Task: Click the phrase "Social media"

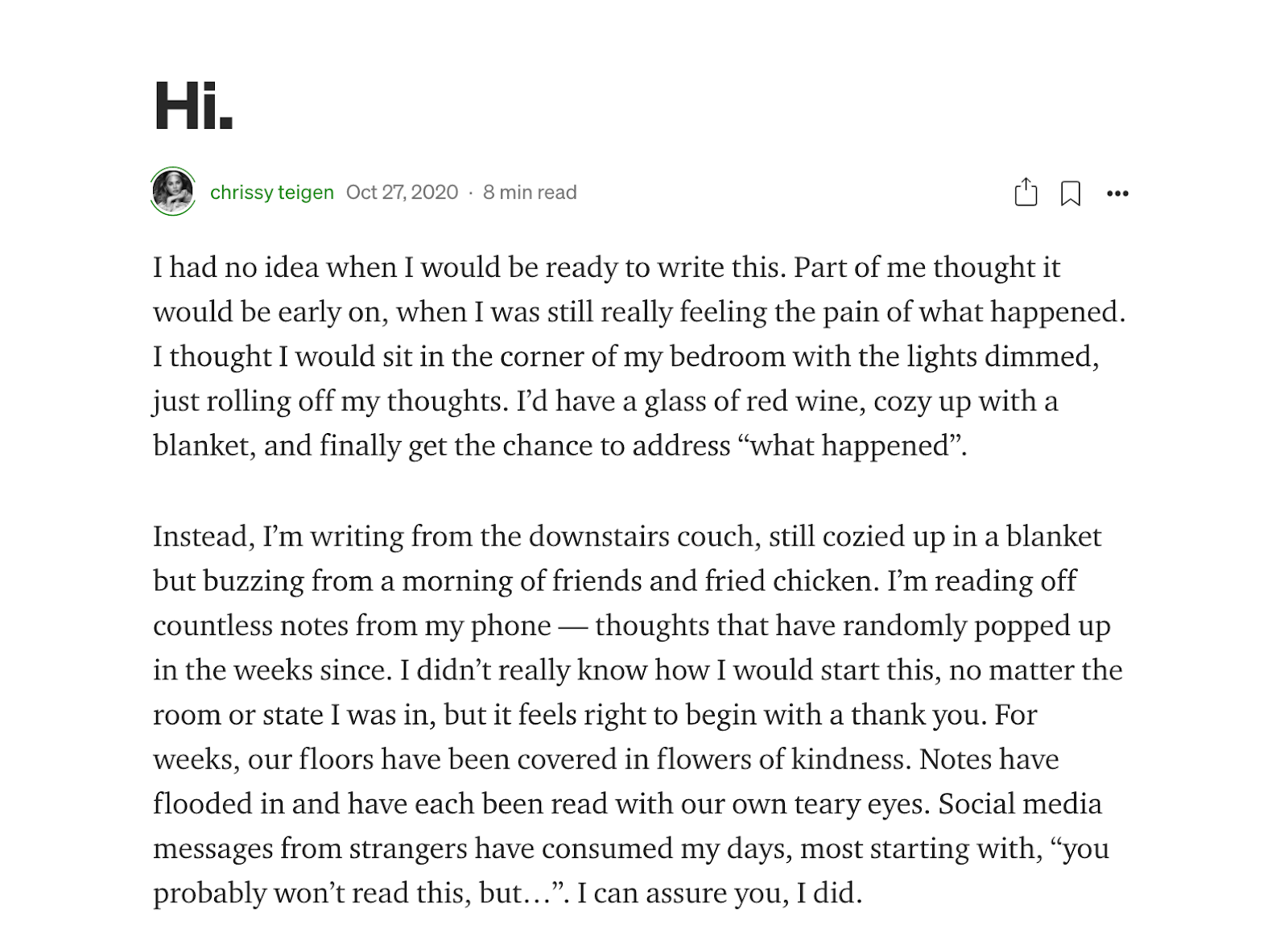Action: pyautogui.click(x=1020, y=804)
